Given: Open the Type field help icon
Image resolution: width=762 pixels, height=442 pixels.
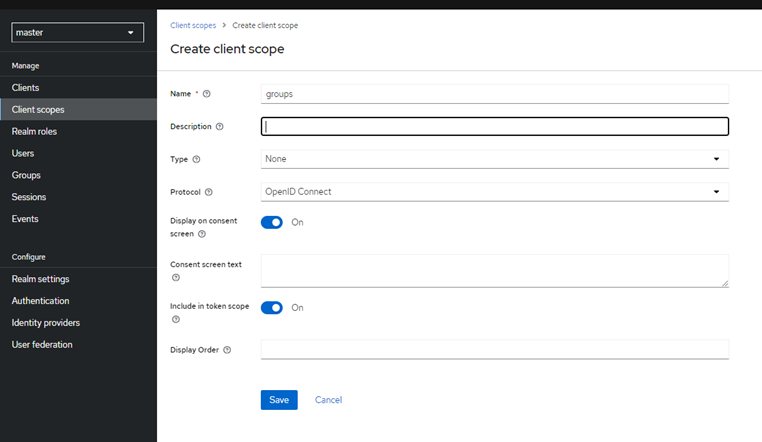Looking at the screenshot, I should click(x=196, y=159).
